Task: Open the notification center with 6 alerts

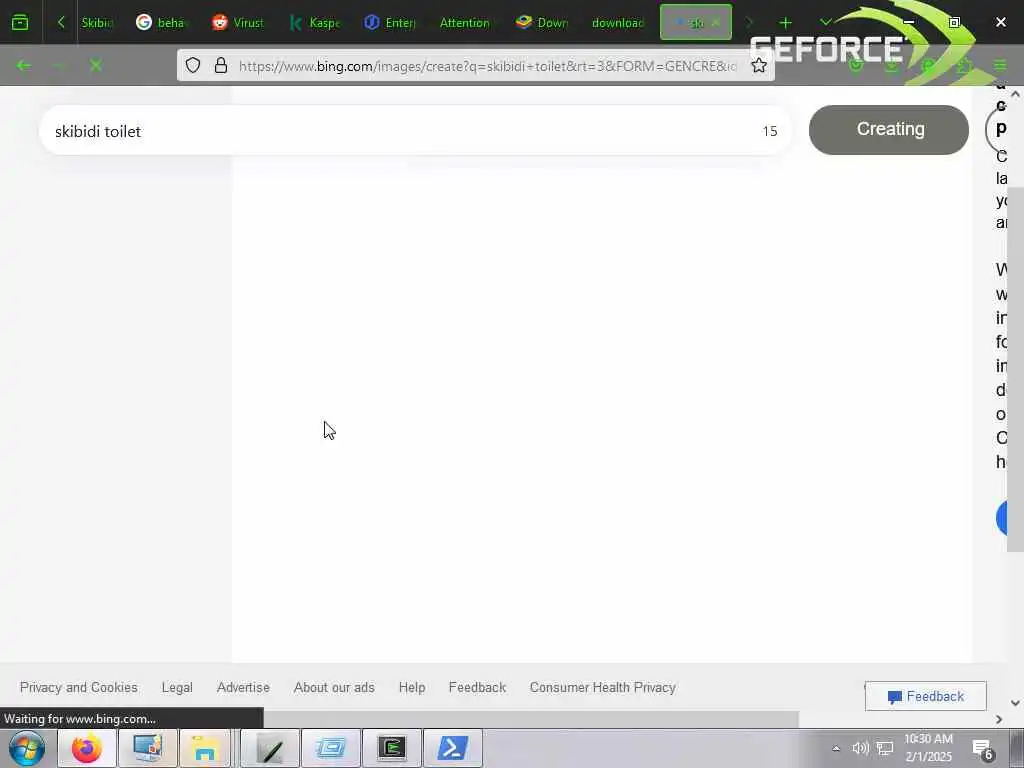Action: 982,749
